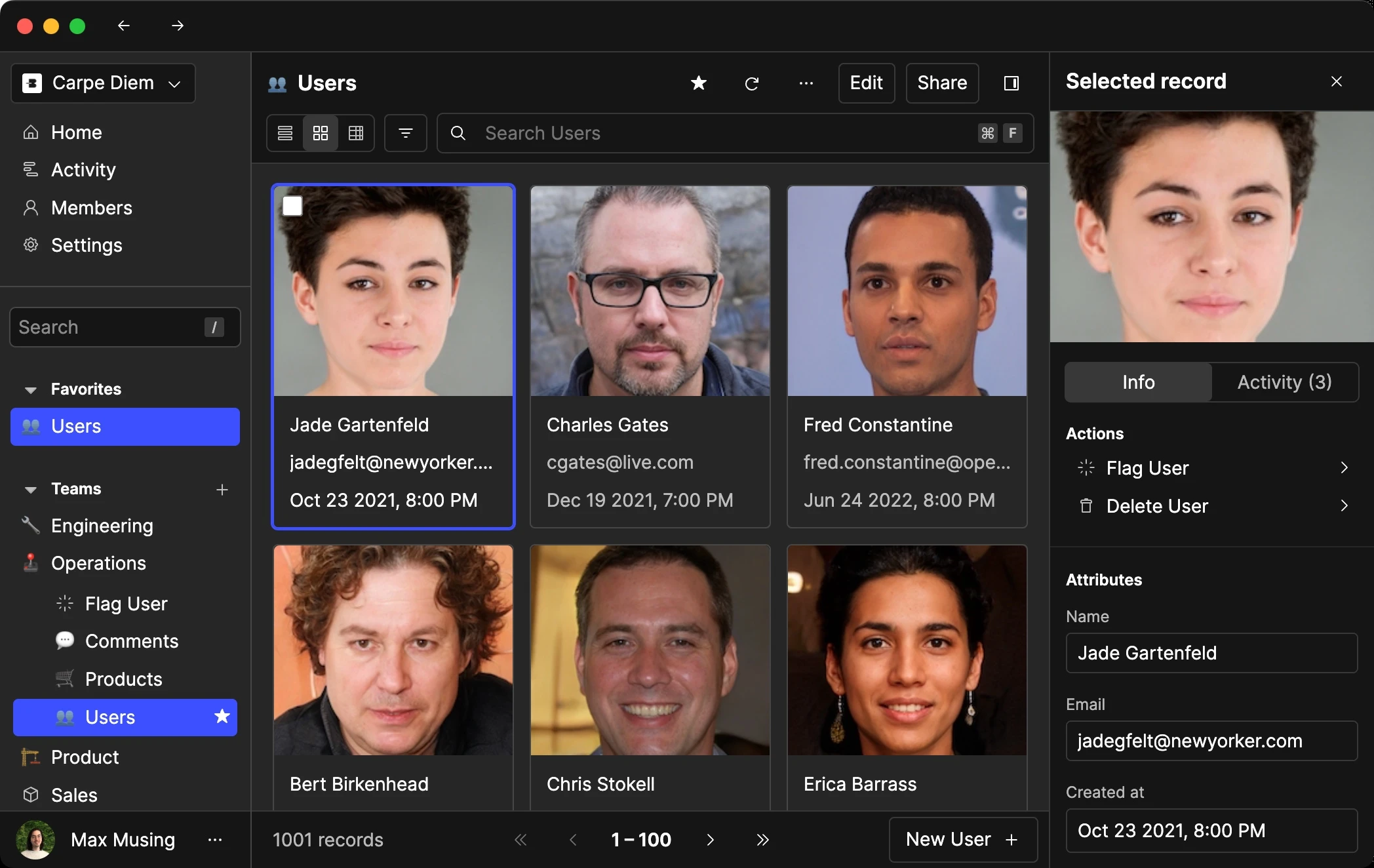Go to last page of records

coord(762,840)
